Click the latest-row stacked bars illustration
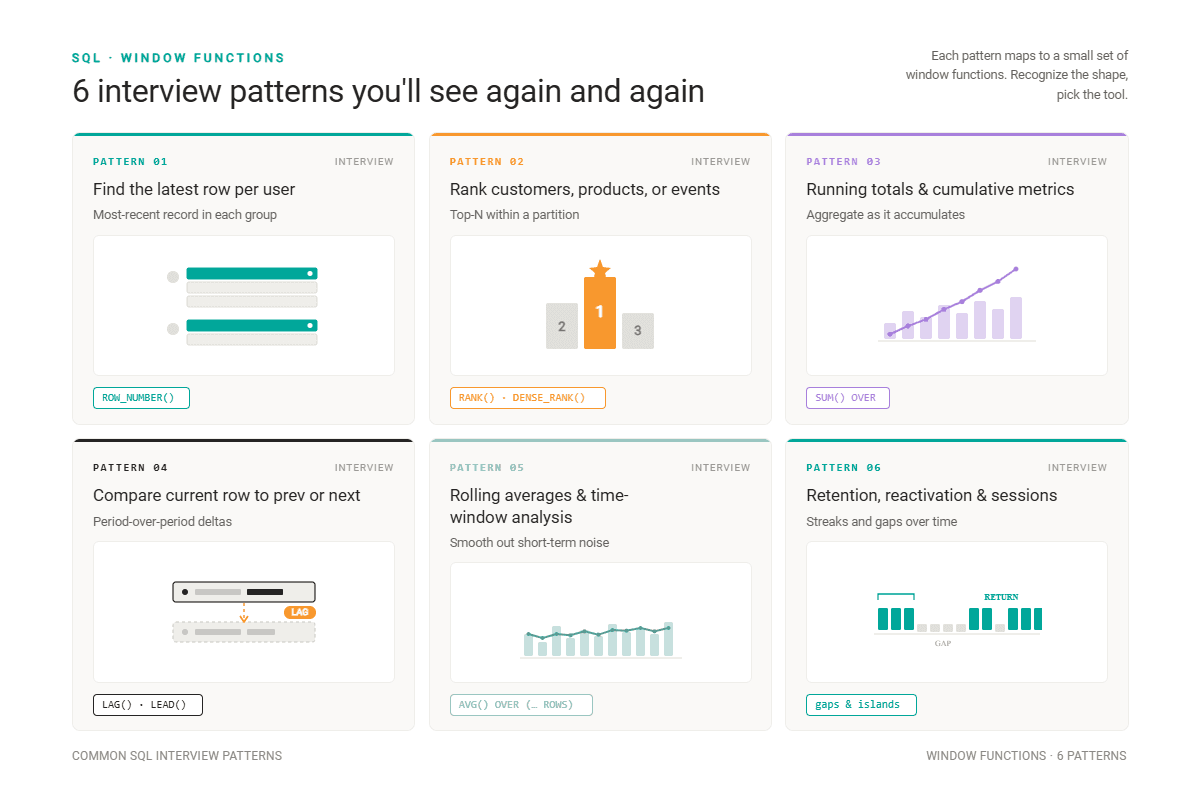 point(243,306)
